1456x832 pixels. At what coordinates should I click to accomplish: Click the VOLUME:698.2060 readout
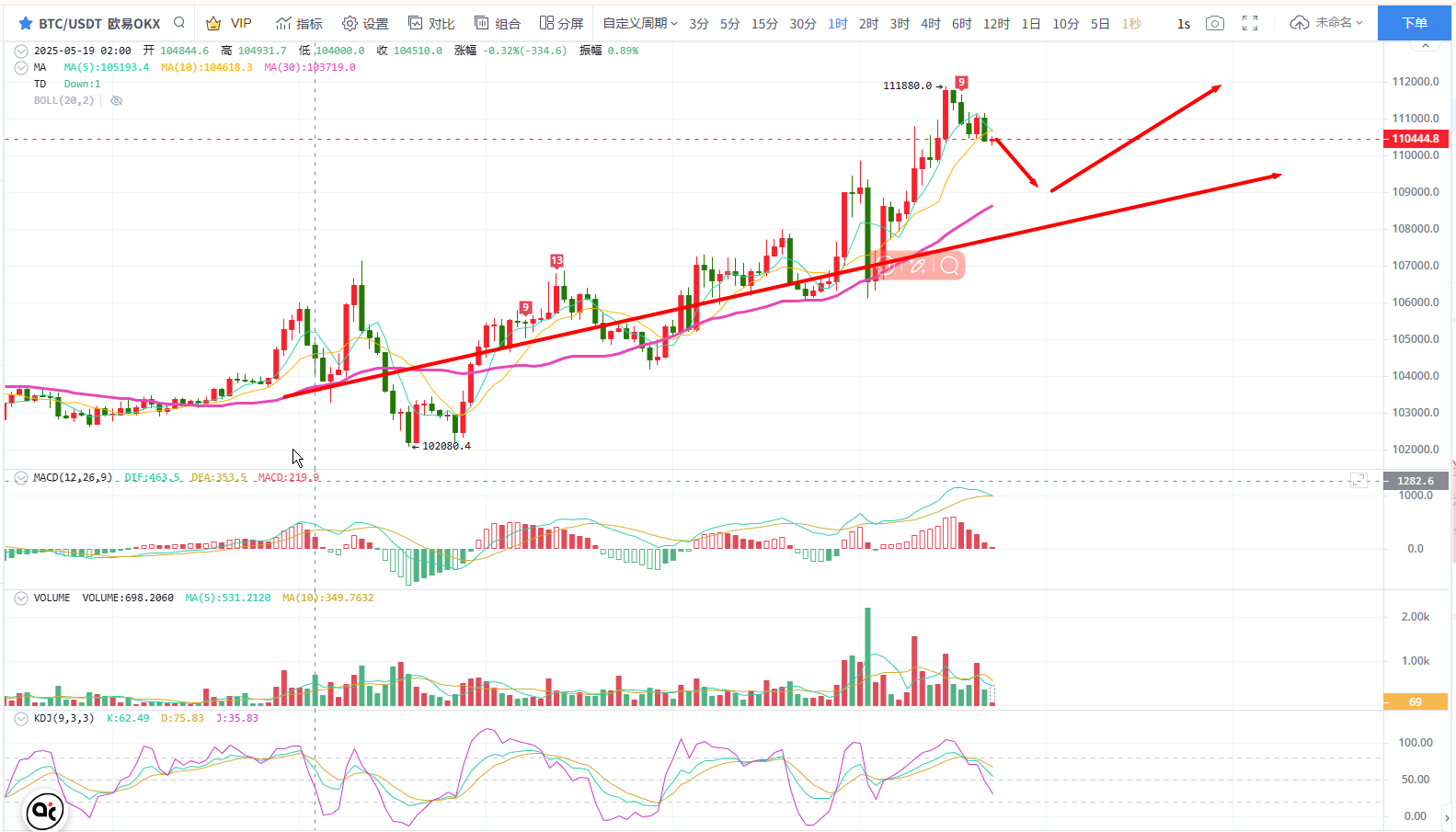click(x=128, y=598)
